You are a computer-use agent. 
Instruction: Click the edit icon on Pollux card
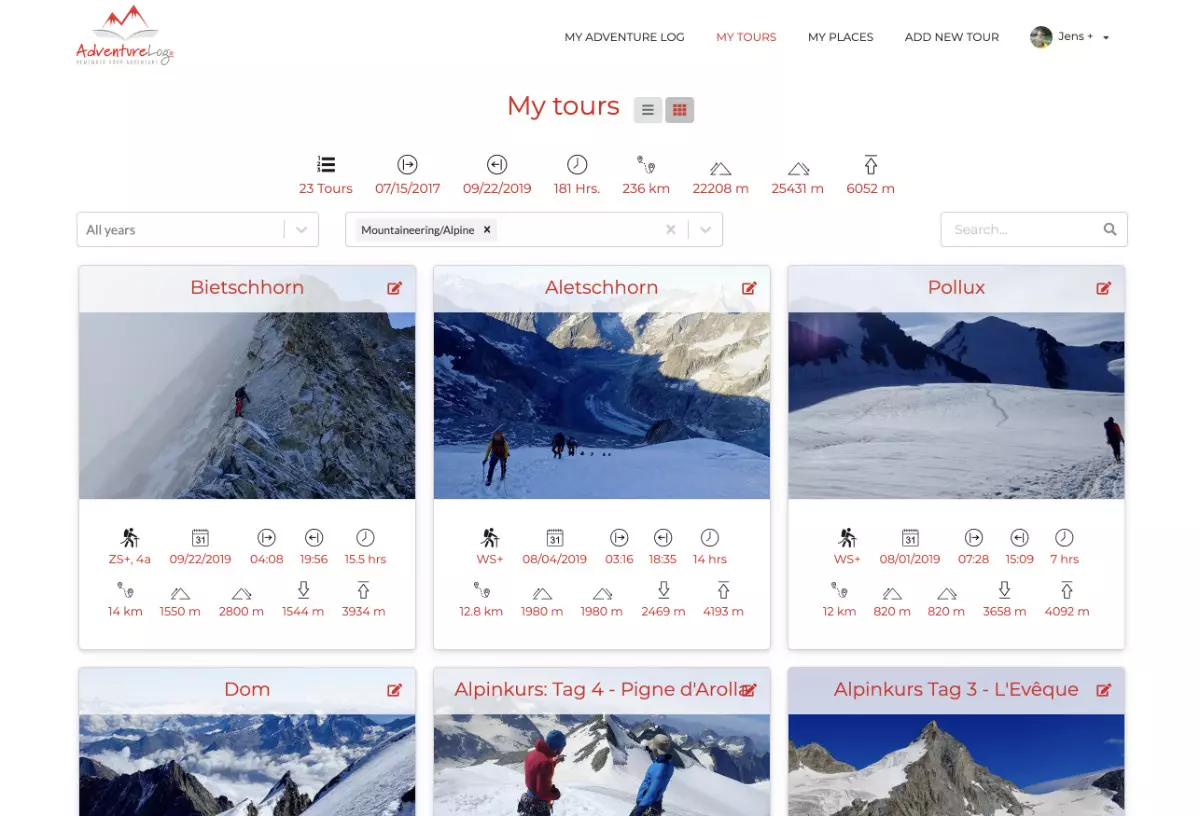tap(1103, 288)
